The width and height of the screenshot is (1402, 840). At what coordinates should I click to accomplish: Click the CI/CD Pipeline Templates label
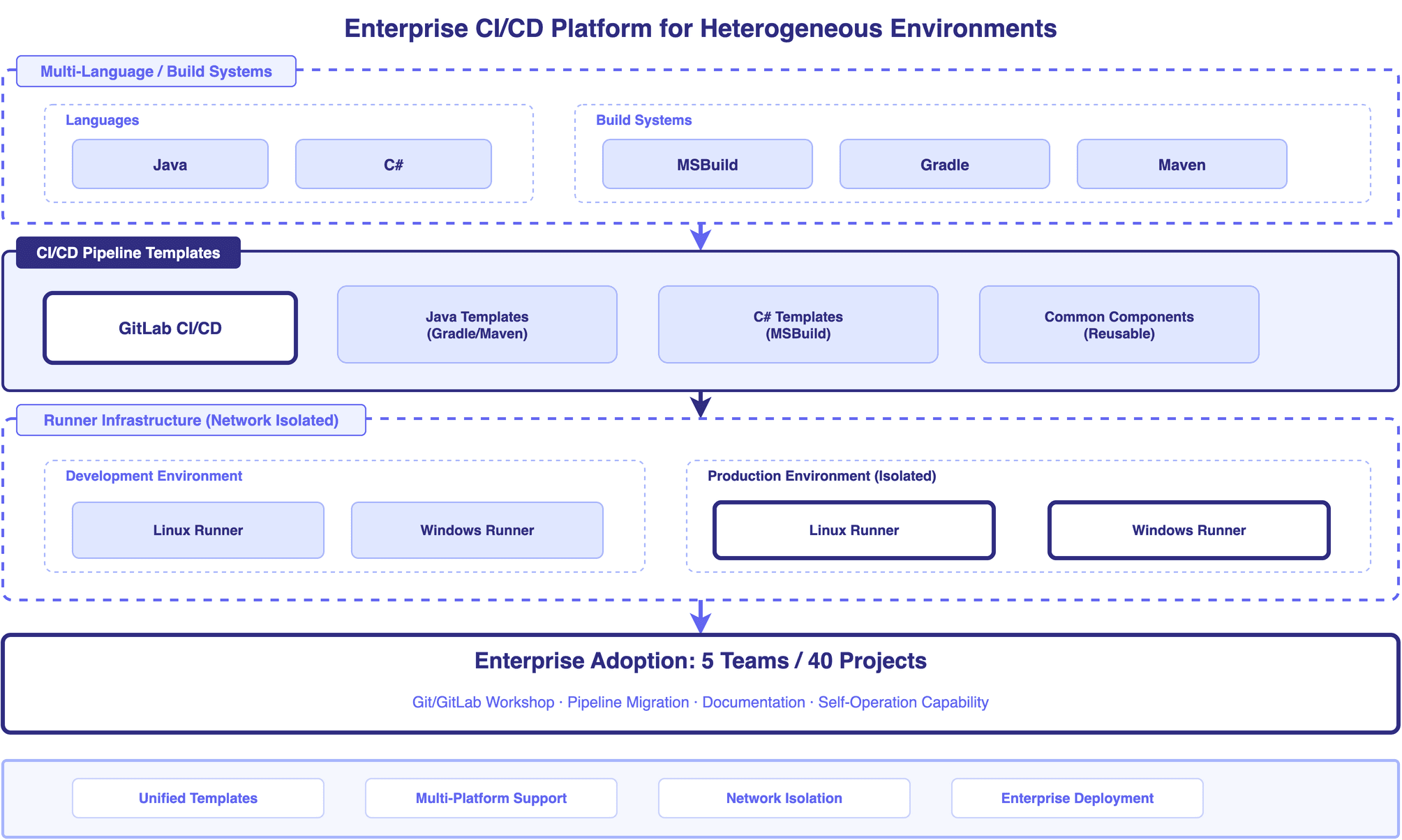pos(128,253)
